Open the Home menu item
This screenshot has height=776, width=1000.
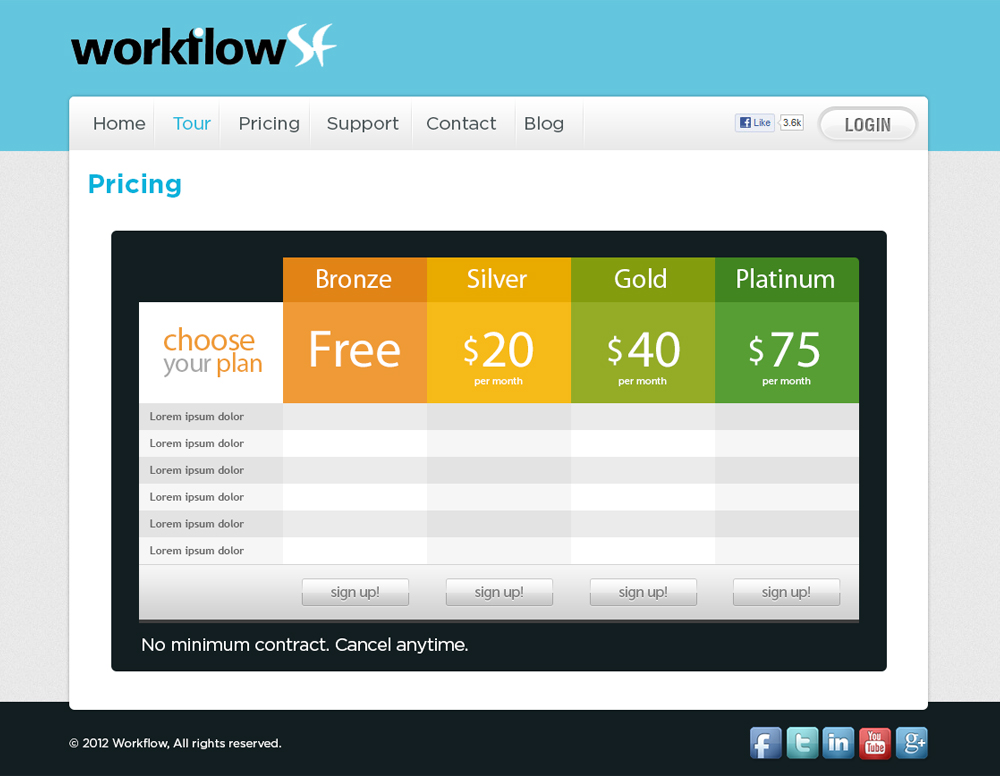coord(119,124)
